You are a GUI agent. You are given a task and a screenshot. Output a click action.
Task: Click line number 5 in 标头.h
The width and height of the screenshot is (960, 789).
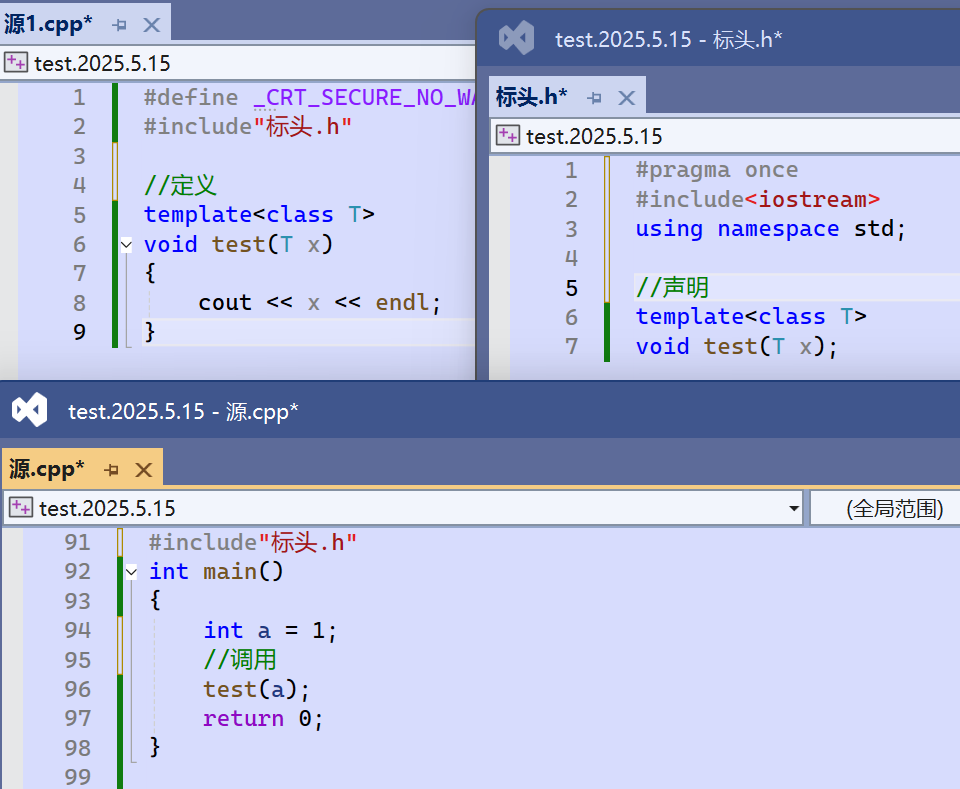tap(571, 288)
